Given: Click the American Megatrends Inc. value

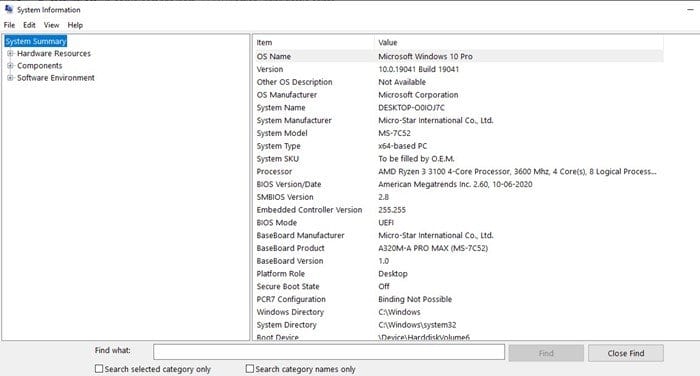Looking at the screenshot, I should 455,184.
